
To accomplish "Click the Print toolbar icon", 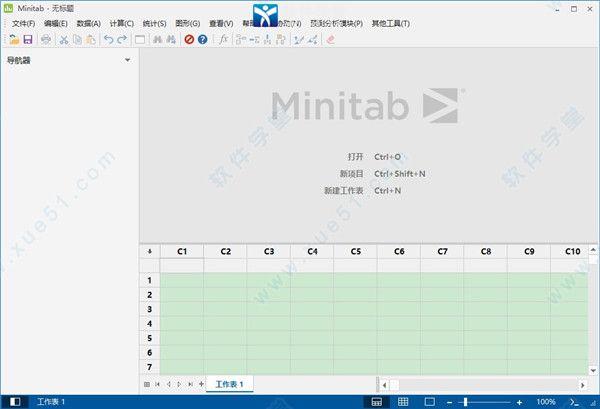I will pos(46,39).
